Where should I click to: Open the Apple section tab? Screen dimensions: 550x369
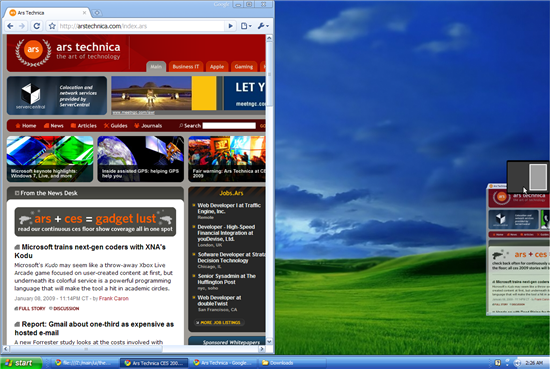217,67
